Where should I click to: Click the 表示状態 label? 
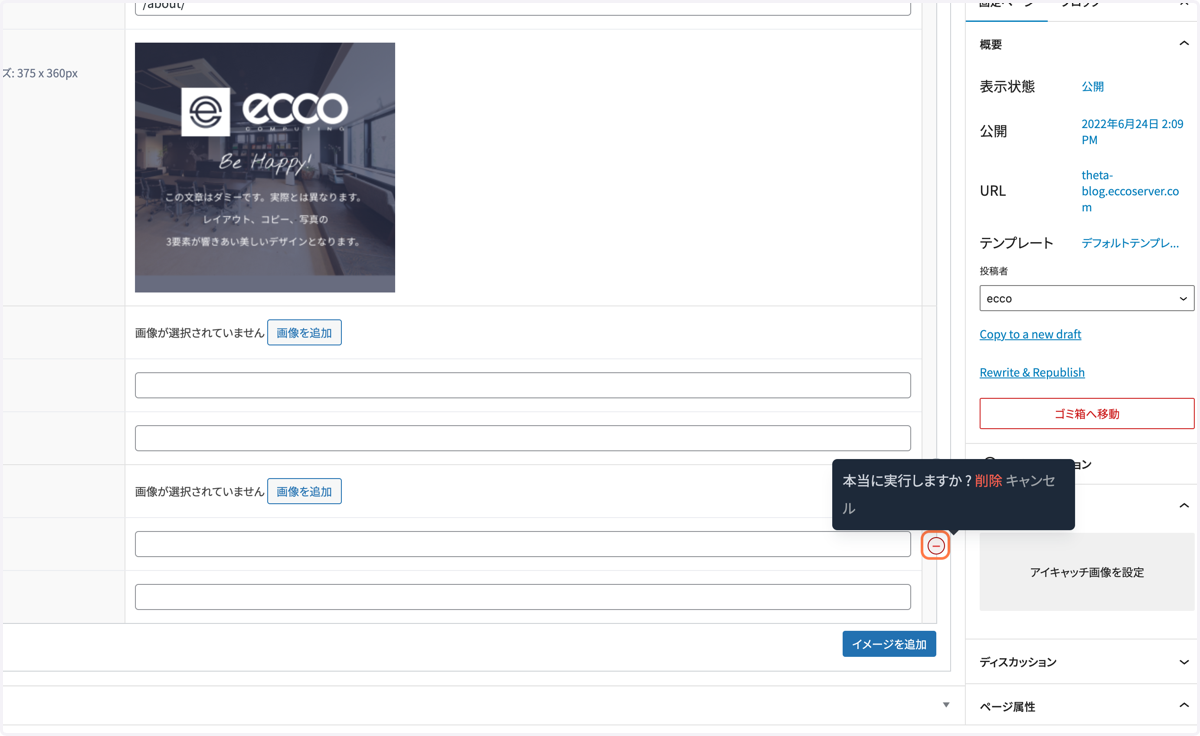click(1007, 87)
